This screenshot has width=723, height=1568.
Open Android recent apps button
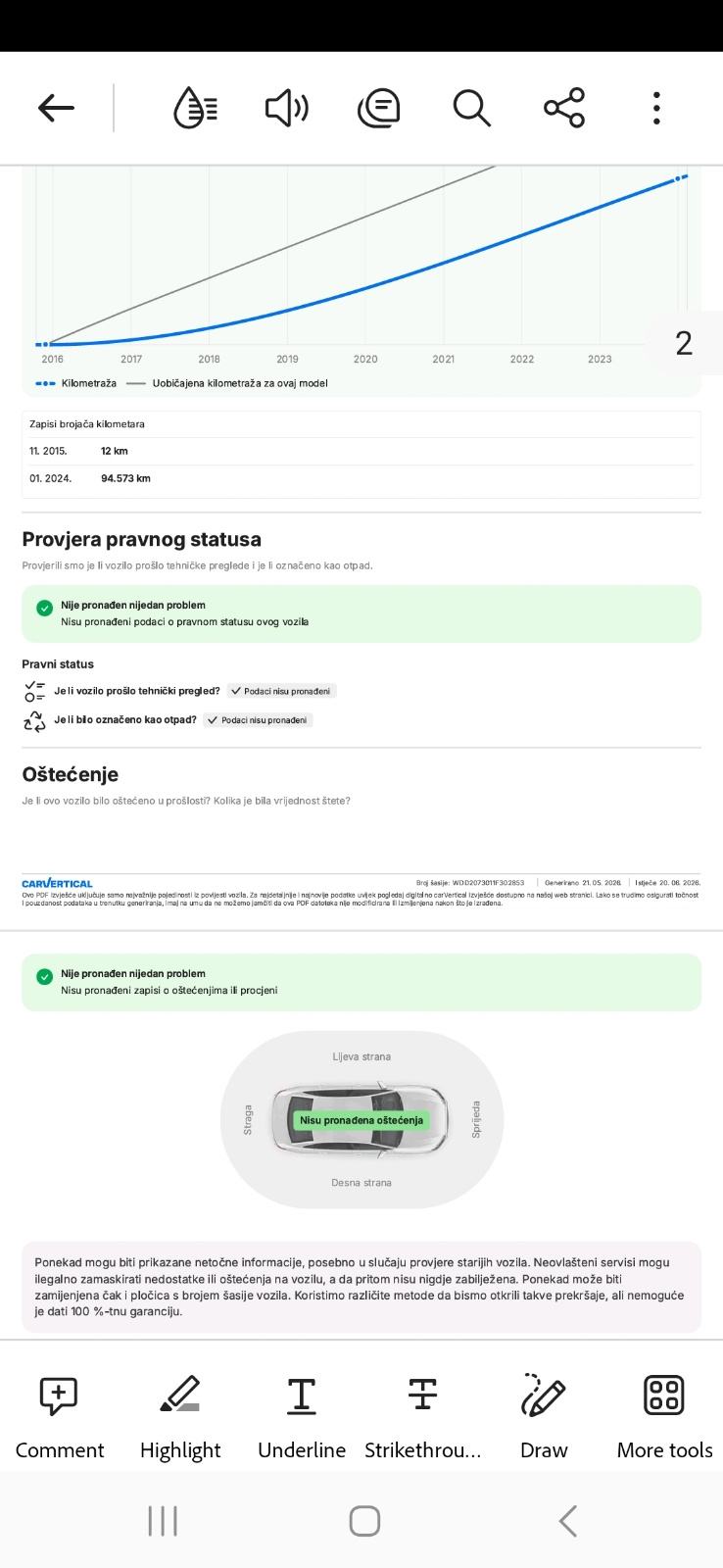pos(163,1521)
